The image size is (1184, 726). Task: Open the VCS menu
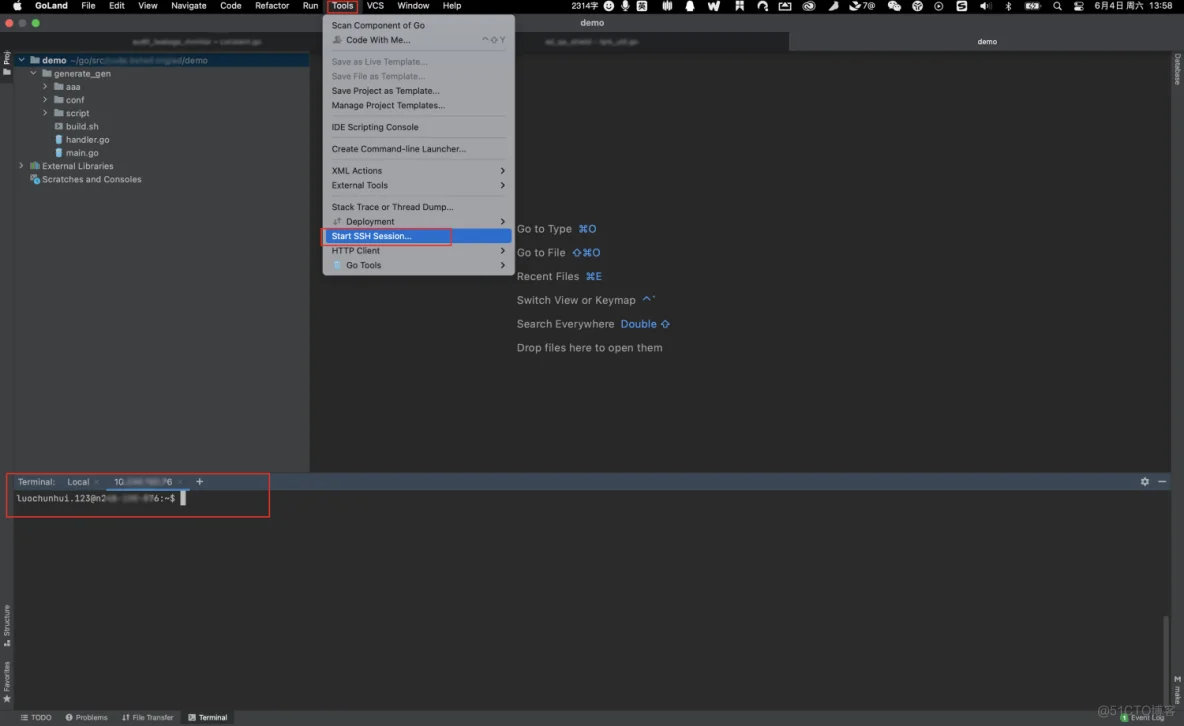pyautogui.click(x=375, y=6)
